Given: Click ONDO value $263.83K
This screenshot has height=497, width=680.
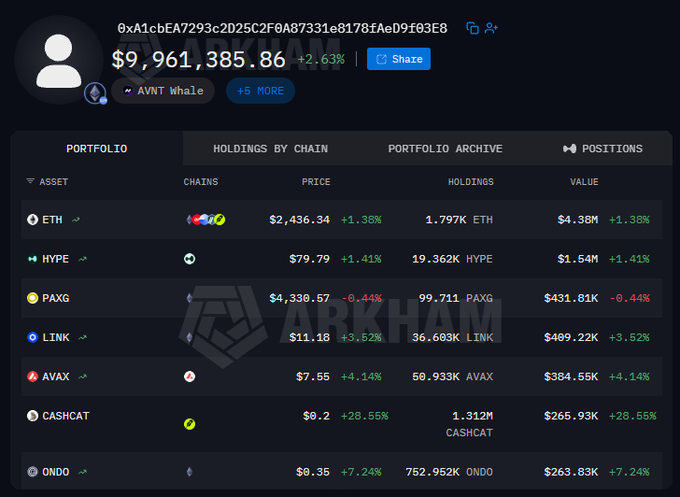Looking at the screenshot, I should tap(571, 472).
